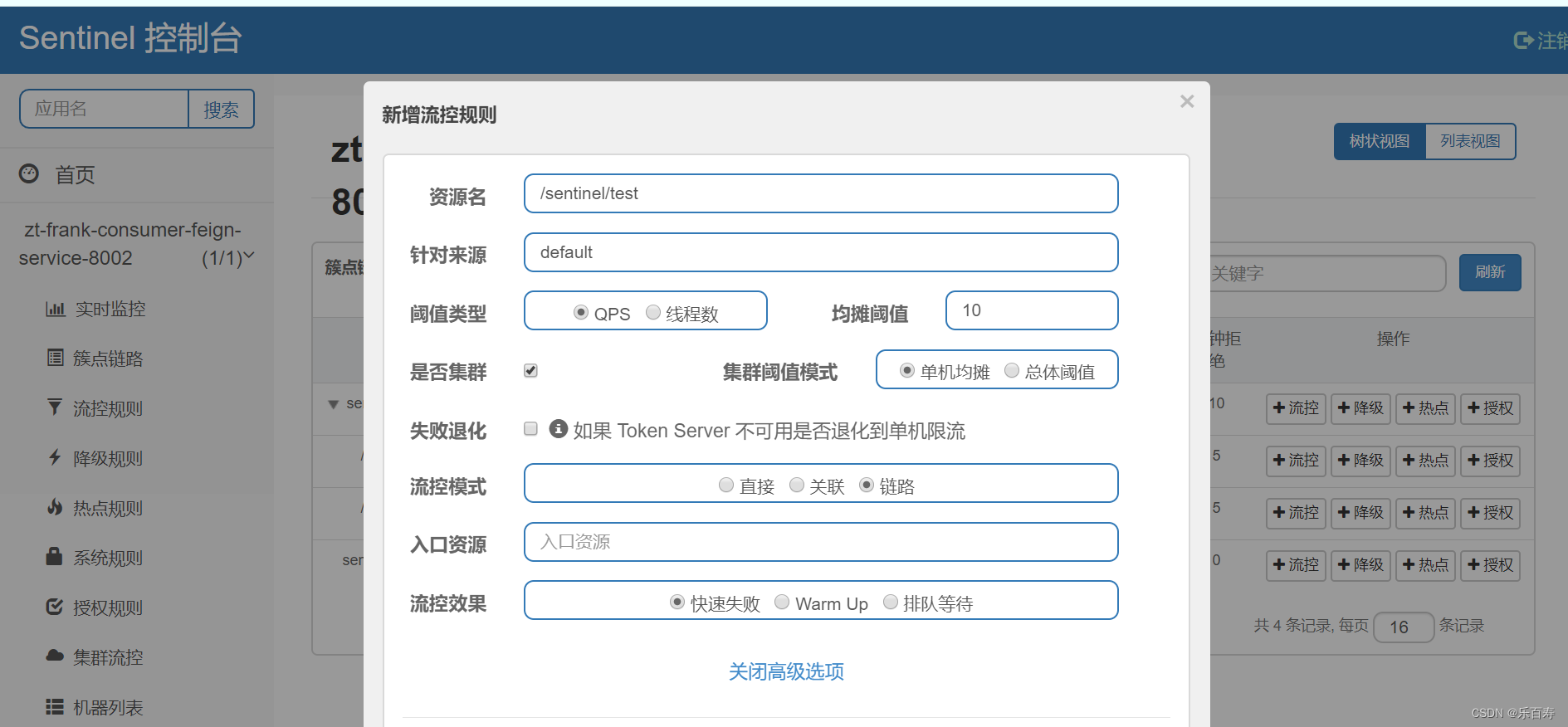The height and width of the screenshot is (727, 1568).
Task: Click the logout icon in the header
Action: click(1523, 40)
